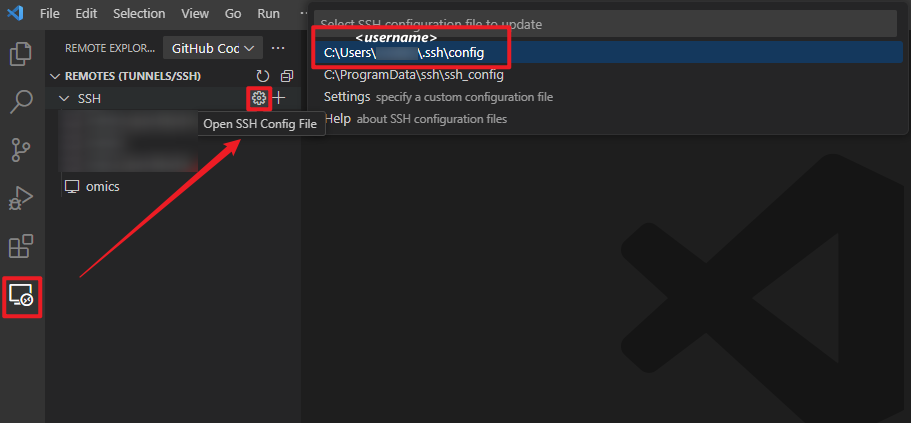The width and height of the screenshot is (911, 423).
Task: Refresh the remotes list
Action: [263, 76]
